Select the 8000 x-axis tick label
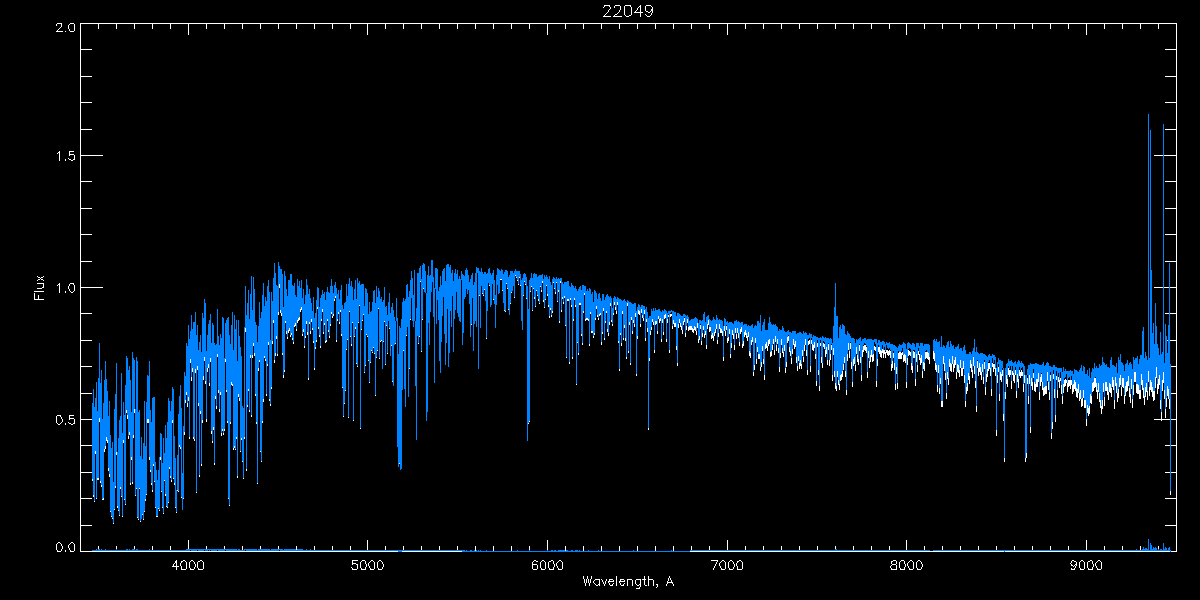The width and height of the screenshot is (1200, 600). (907, 565)
